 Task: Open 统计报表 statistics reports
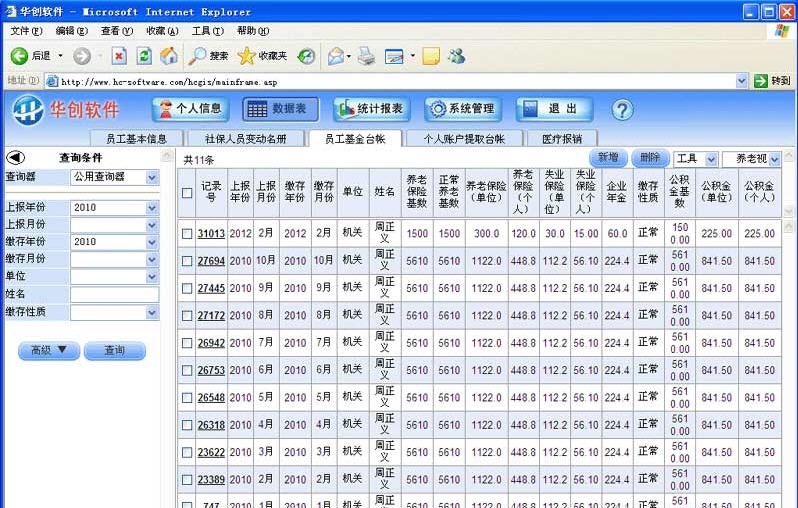[x=372, y=109]
